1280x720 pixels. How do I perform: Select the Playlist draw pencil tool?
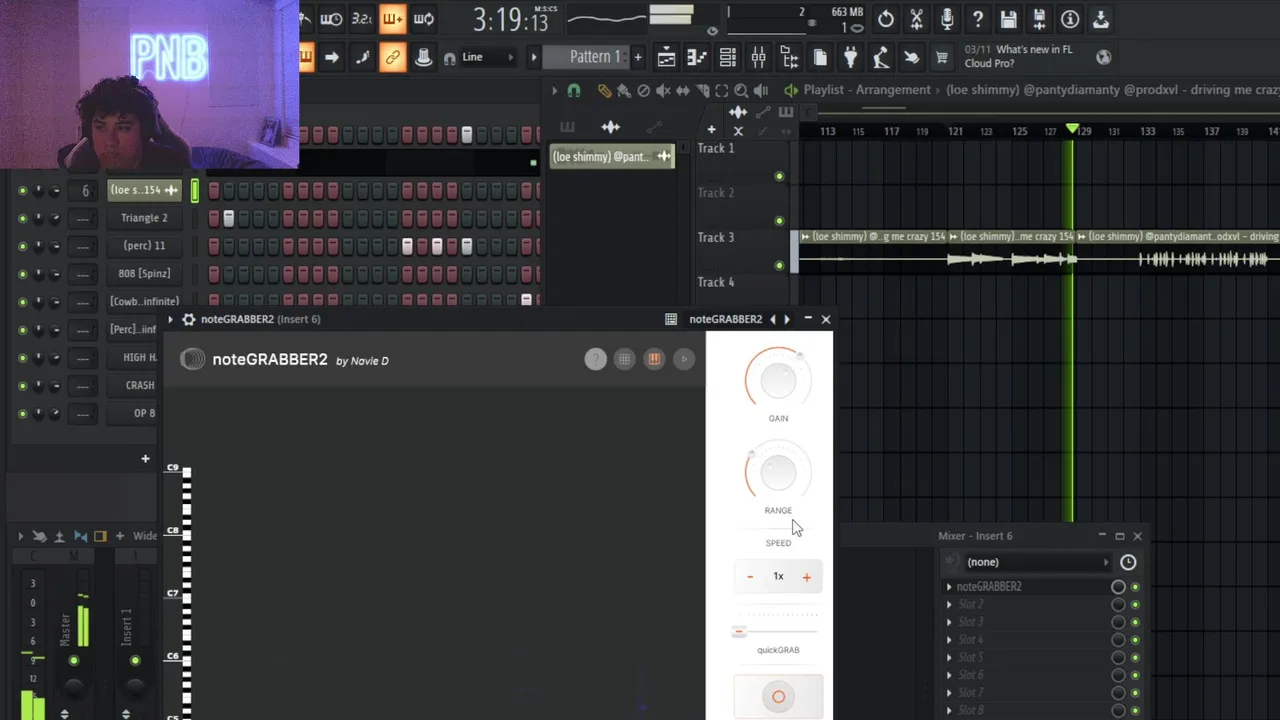(x=604, y=91)
